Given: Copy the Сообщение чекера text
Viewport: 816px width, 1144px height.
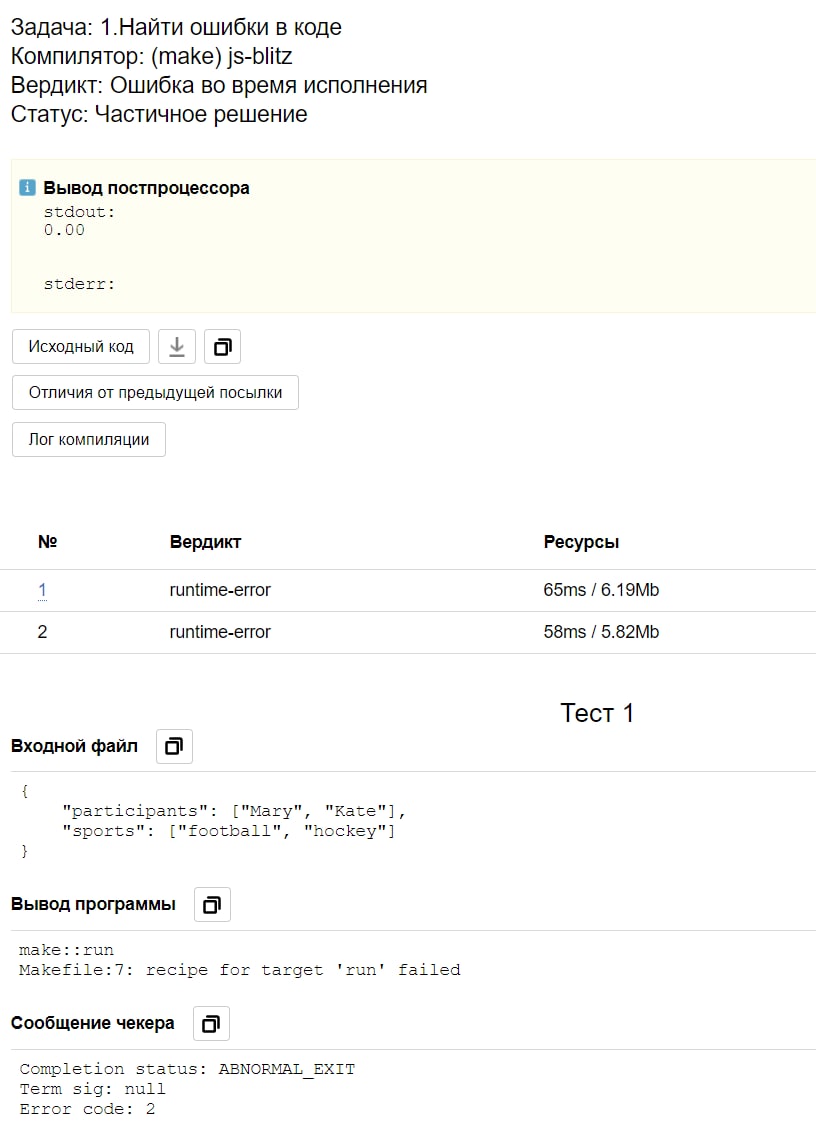Looking at the screenshot, I should pos(212,1024).
